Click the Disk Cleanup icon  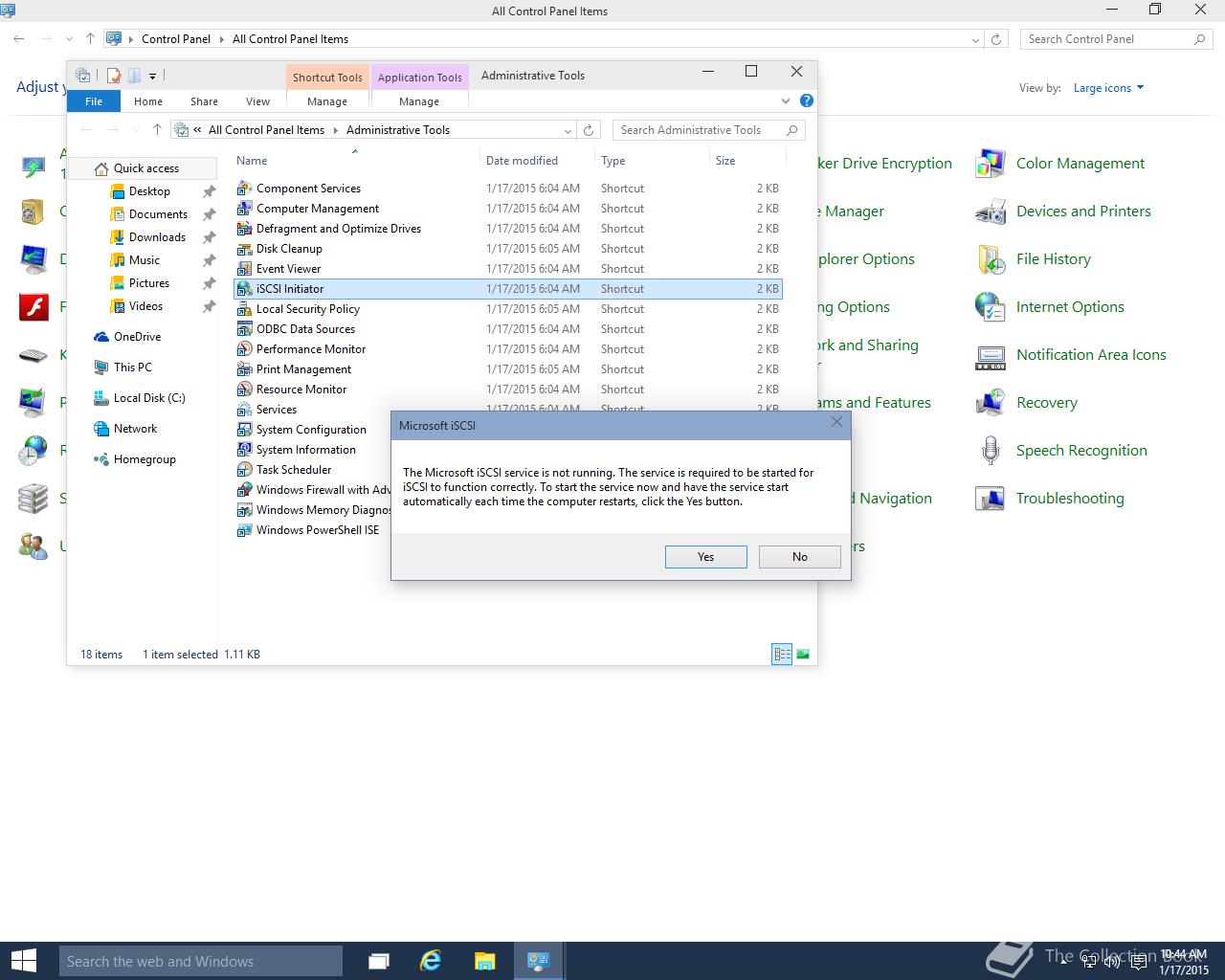tap(244, 249)
